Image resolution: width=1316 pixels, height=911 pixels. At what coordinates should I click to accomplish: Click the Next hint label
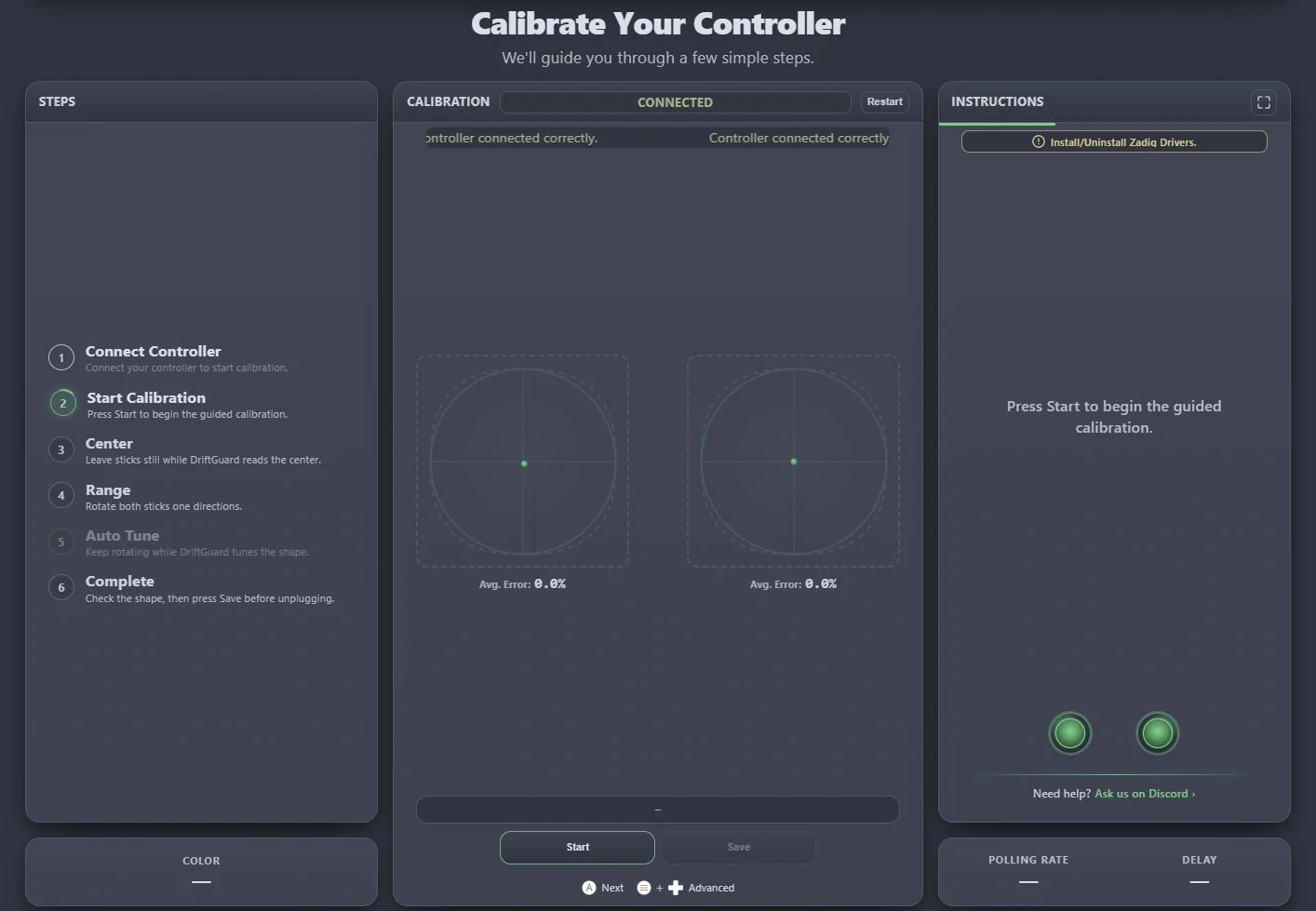click(612, 888)
